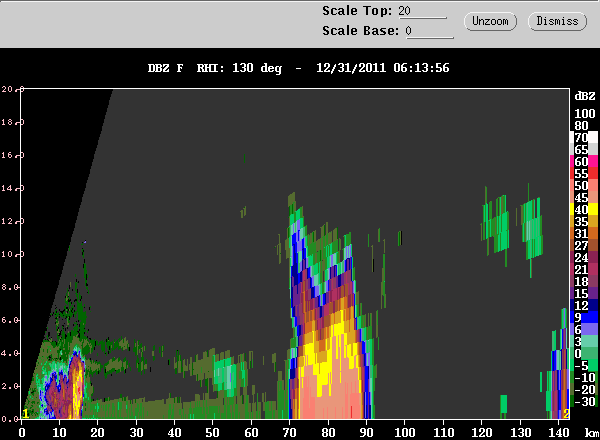Click the Scale Top label
Image resolution: width=600 pixels, height=440 pixels.
click(357, 11)
